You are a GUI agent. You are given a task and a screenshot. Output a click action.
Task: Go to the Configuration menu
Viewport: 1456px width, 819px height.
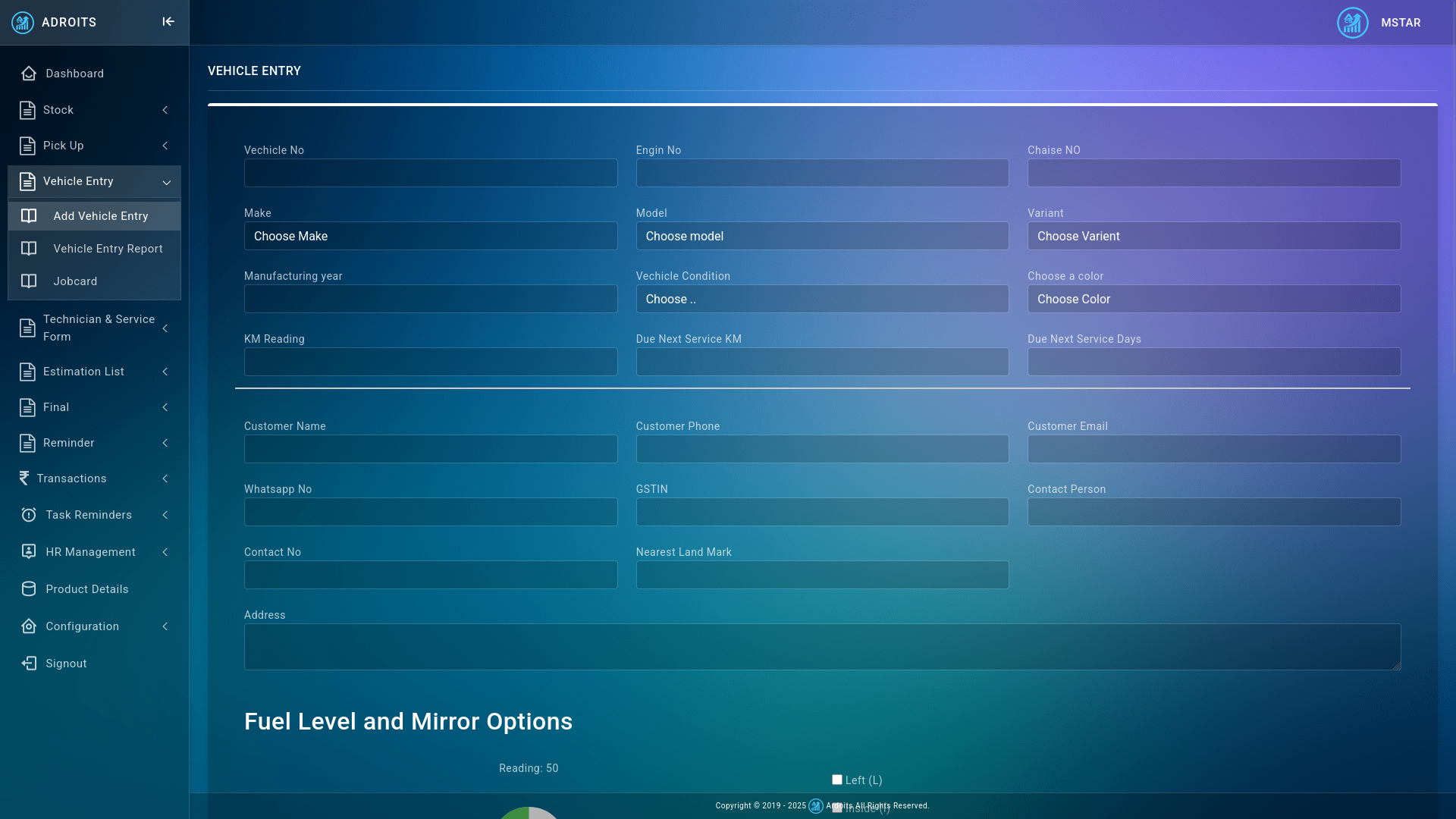click(x=82, y=626)
